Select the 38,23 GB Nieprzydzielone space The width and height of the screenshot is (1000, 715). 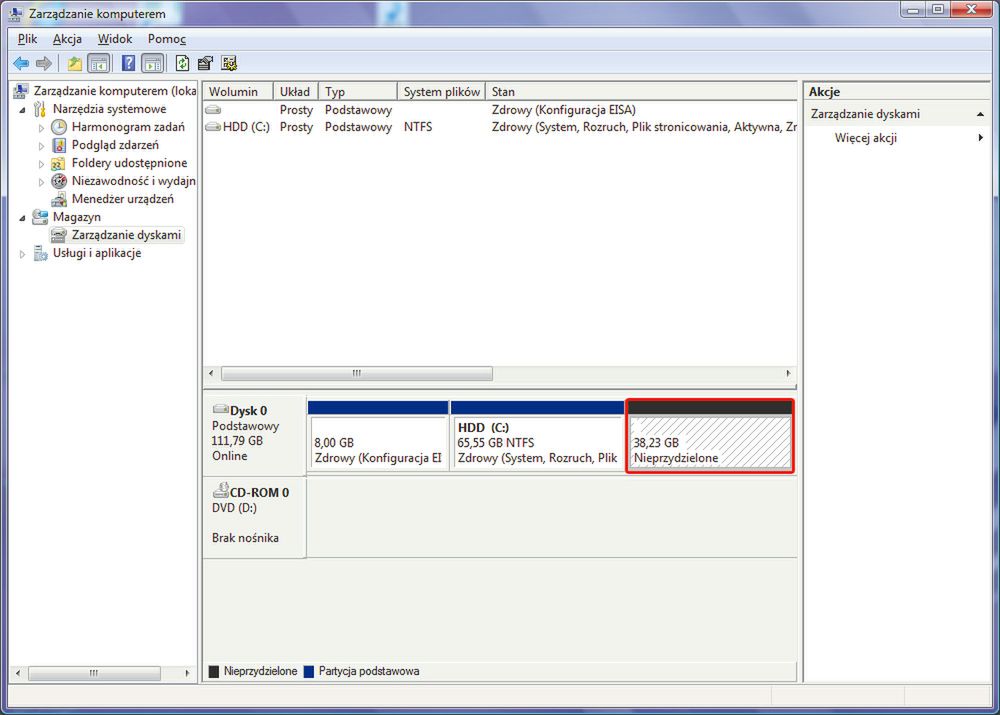coord(710,436)
